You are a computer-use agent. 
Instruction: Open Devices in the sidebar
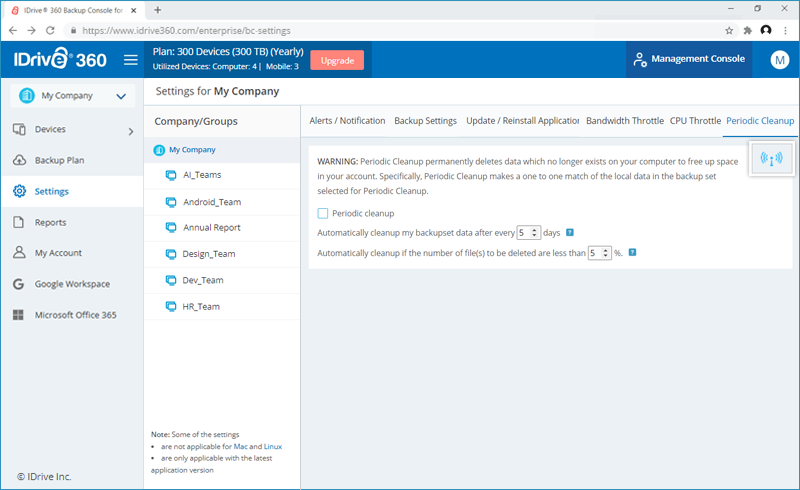[50, 129]
